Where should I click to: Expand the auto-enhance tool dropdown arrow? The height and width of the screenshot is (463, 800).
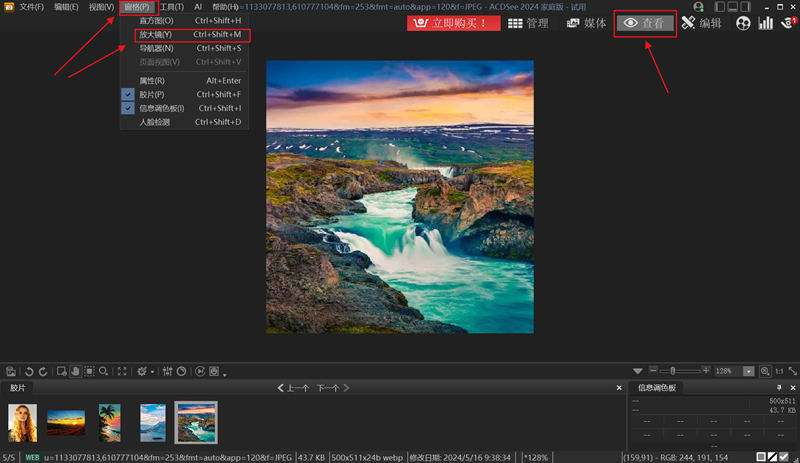point(153,372)
